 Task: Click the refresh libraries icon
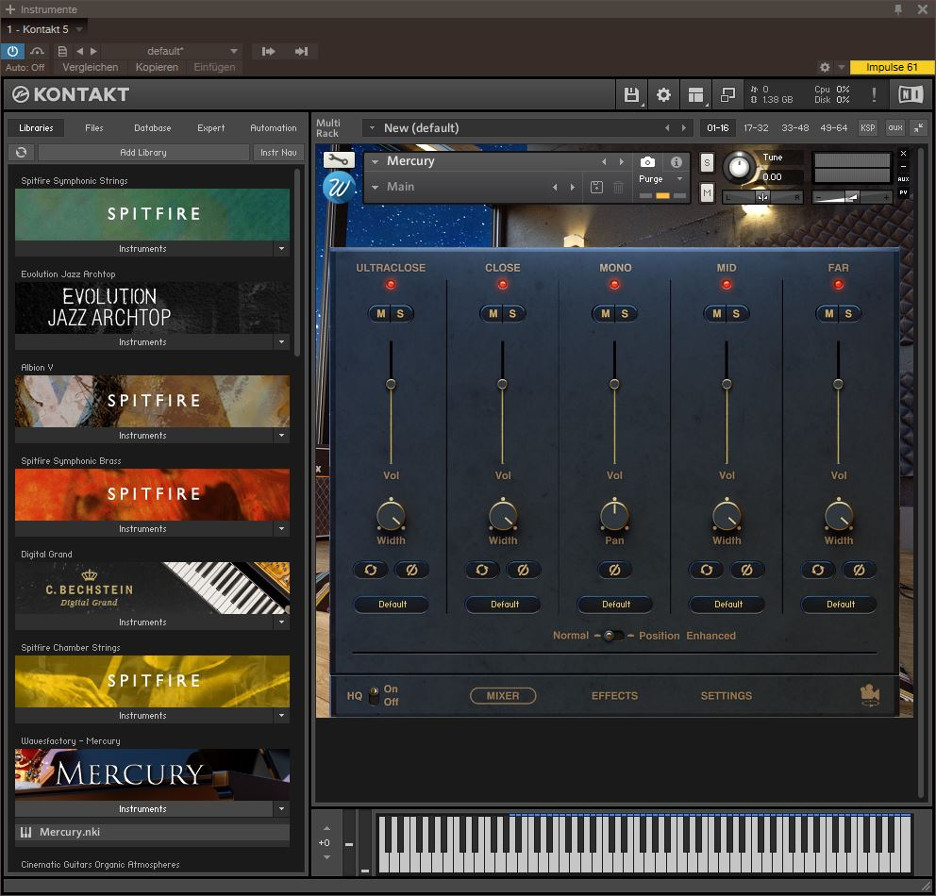click(21, 152)
